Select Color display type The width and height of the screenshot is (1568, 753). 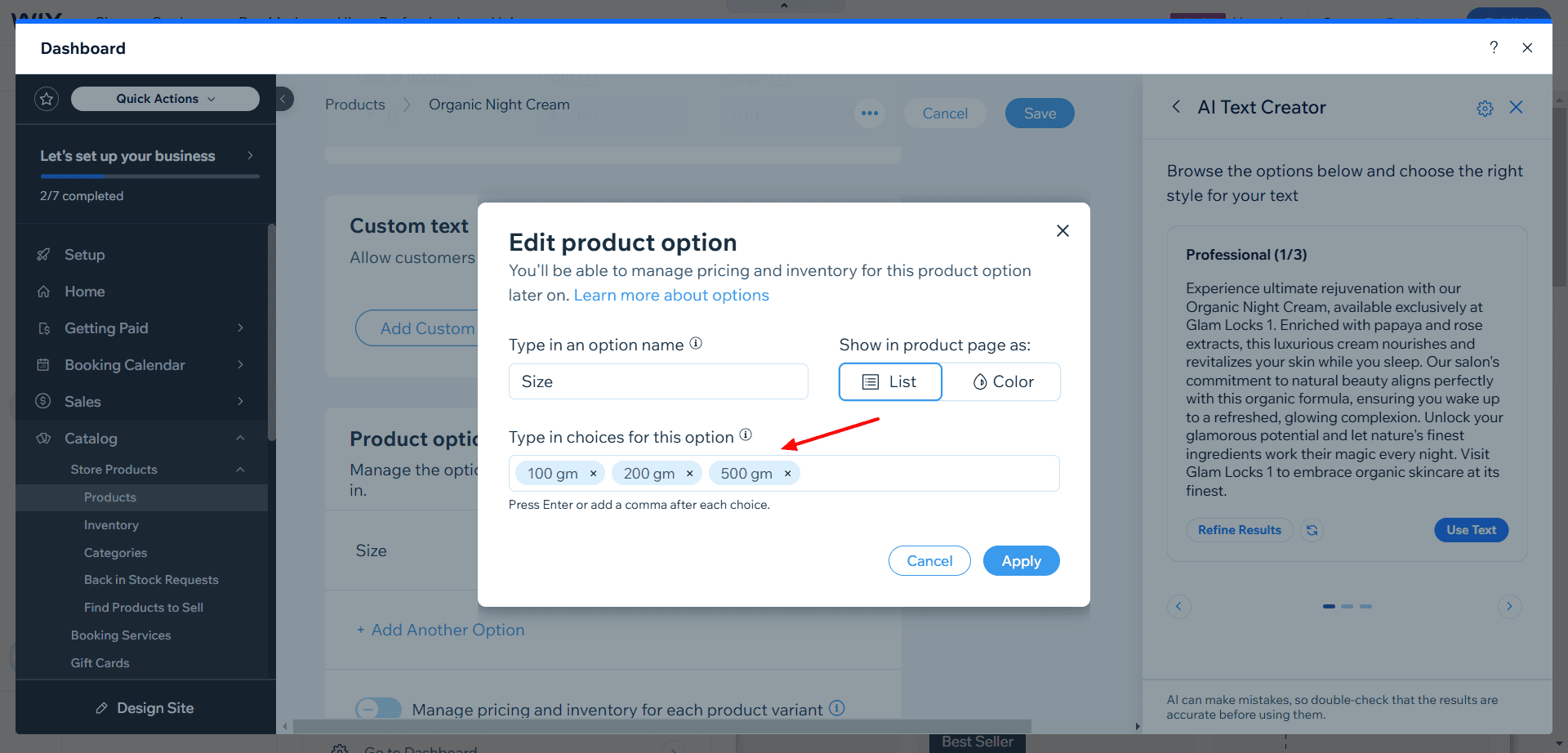coord(1002,382)
